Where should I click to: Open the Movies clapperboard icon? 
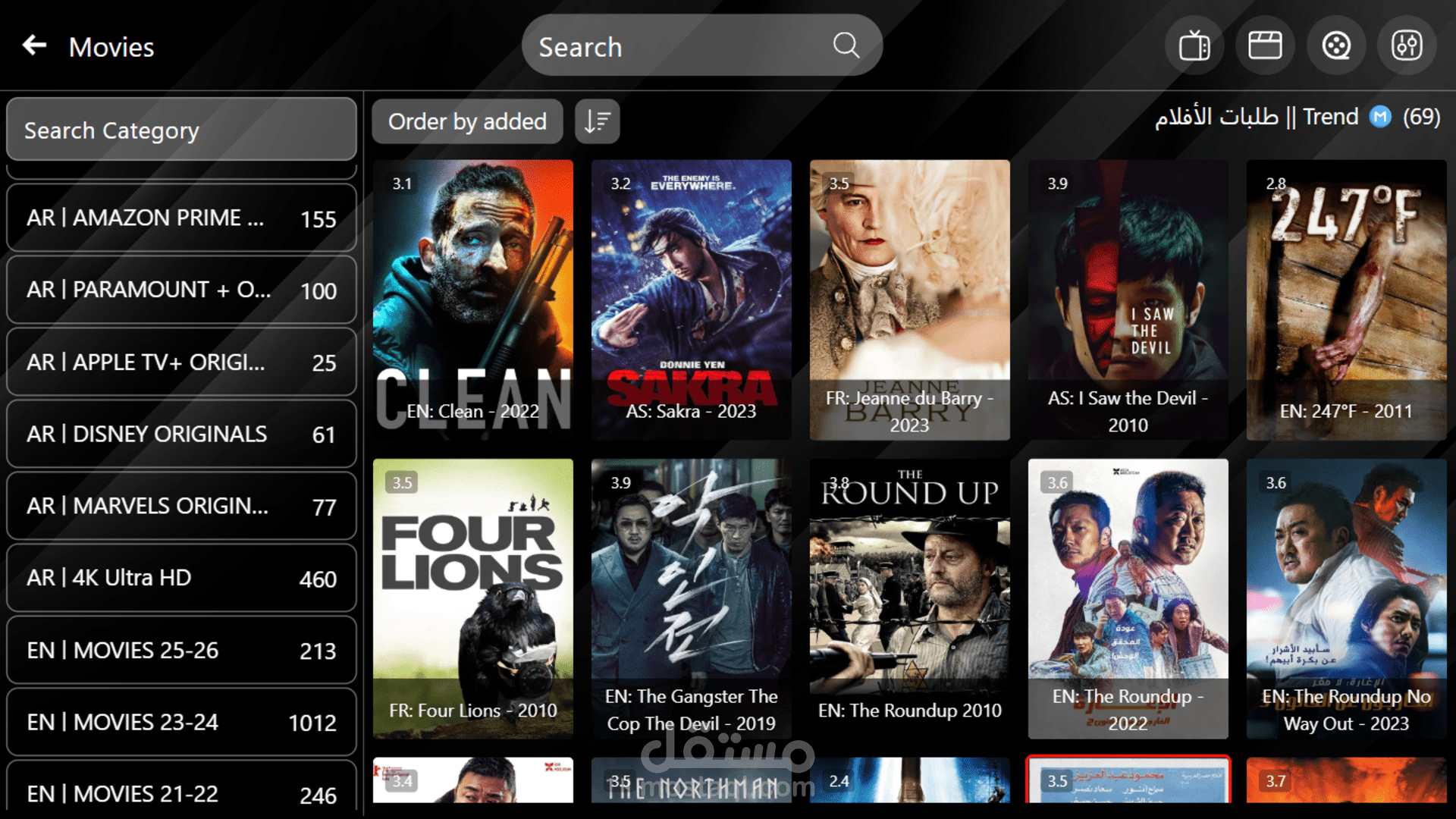[1265, 46]
